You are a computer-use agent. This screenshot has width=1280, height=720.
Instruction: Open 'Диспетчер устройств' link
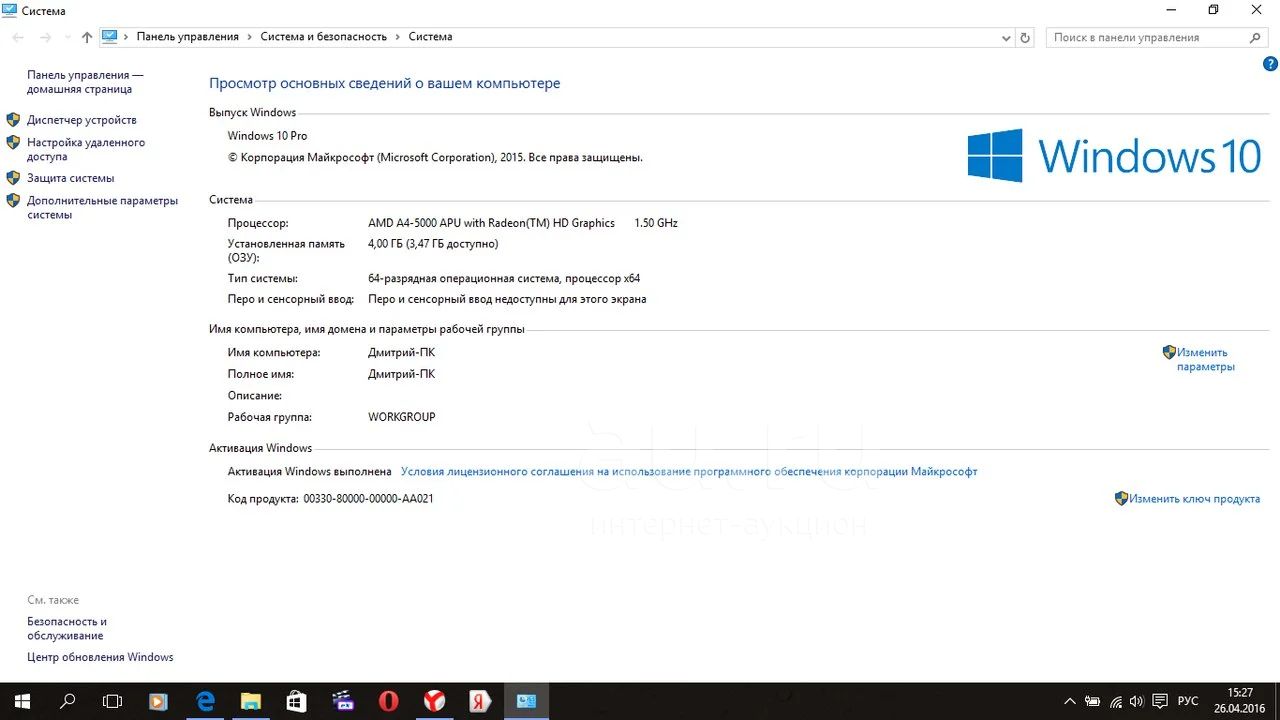[x=82, y=120]
